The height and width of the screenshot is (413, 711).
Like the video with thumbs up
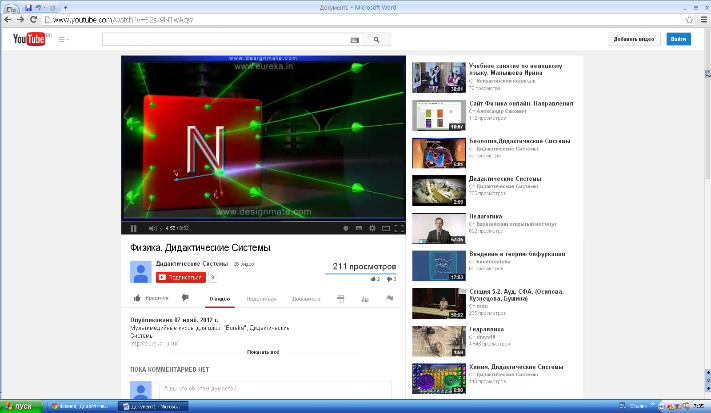coord(137,298)
